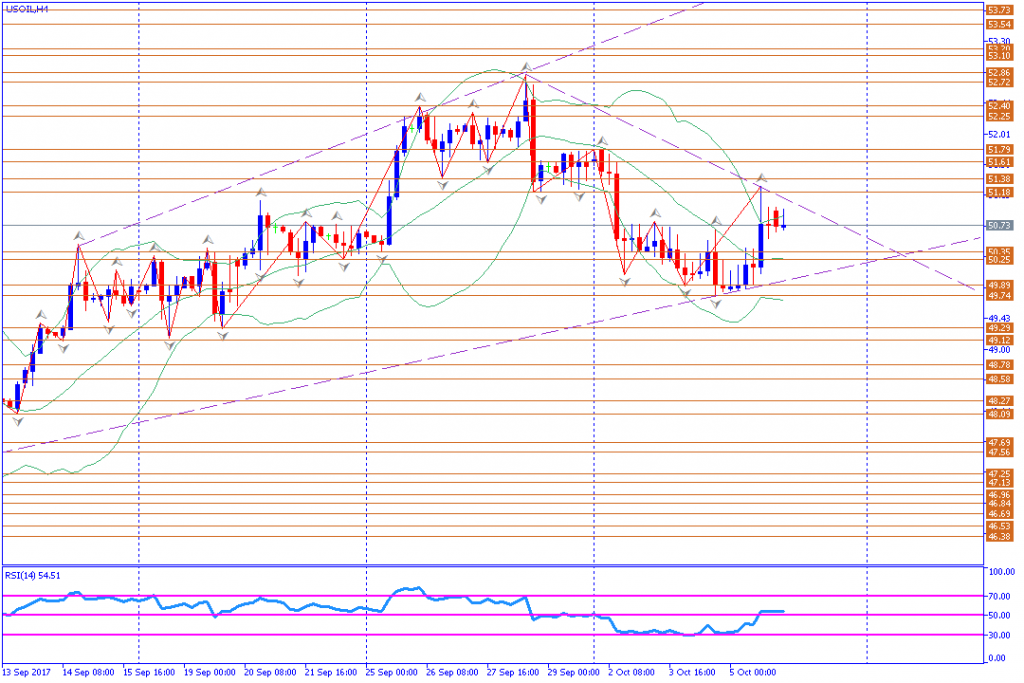
Task: Click the 46.38 support level label
Action: point(999,537)
